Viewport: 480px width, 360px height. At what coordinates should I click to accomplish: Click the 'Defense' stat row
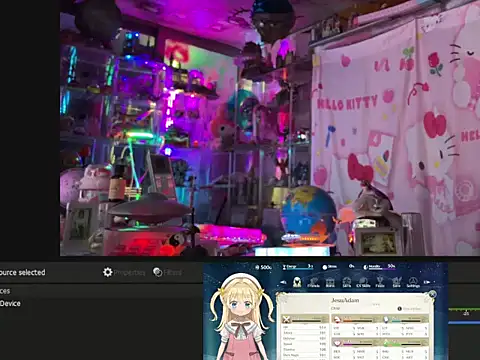(304, 338)
